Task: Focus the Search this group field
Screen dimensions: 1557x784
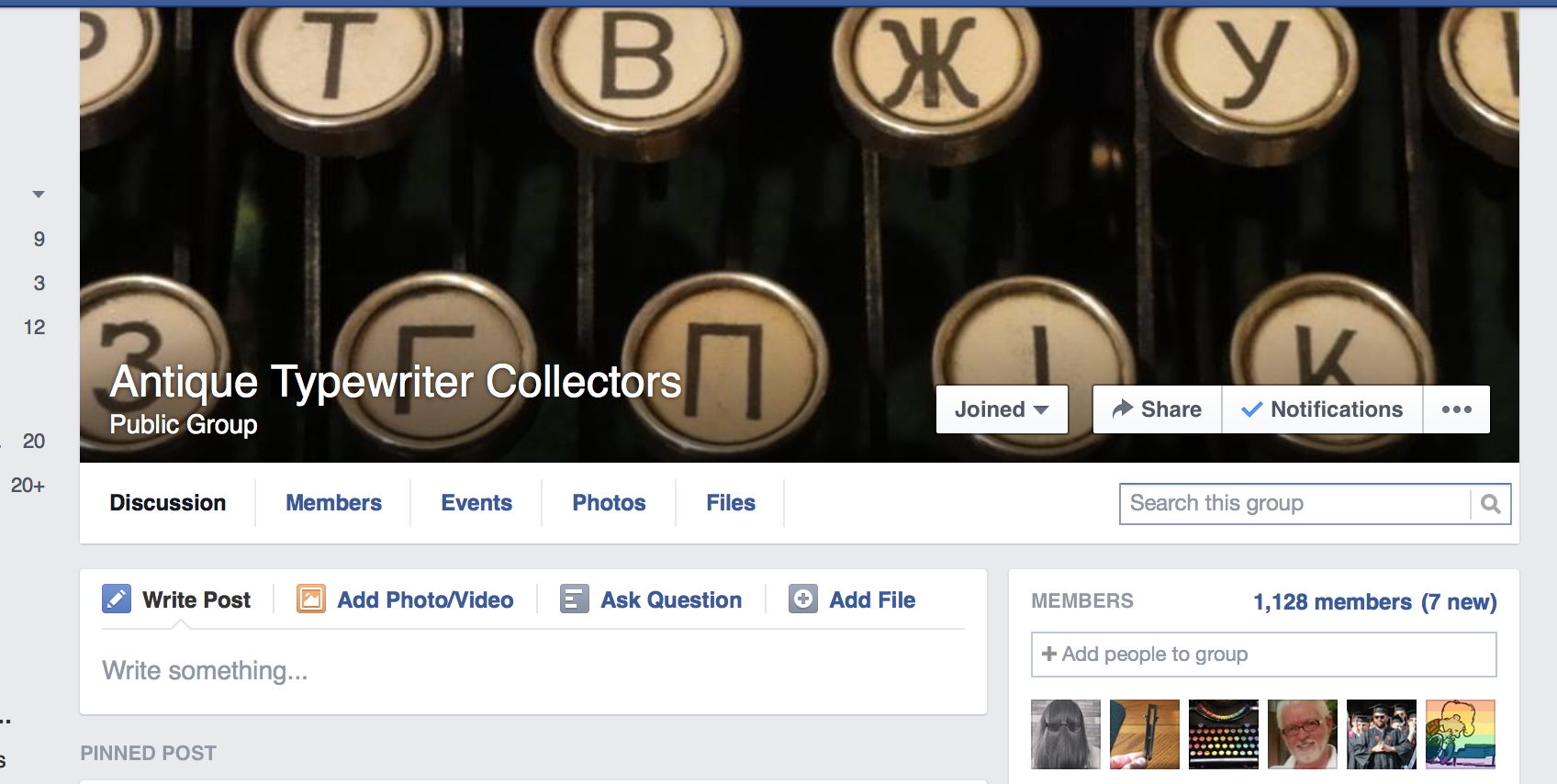Action: point(1294,504)
